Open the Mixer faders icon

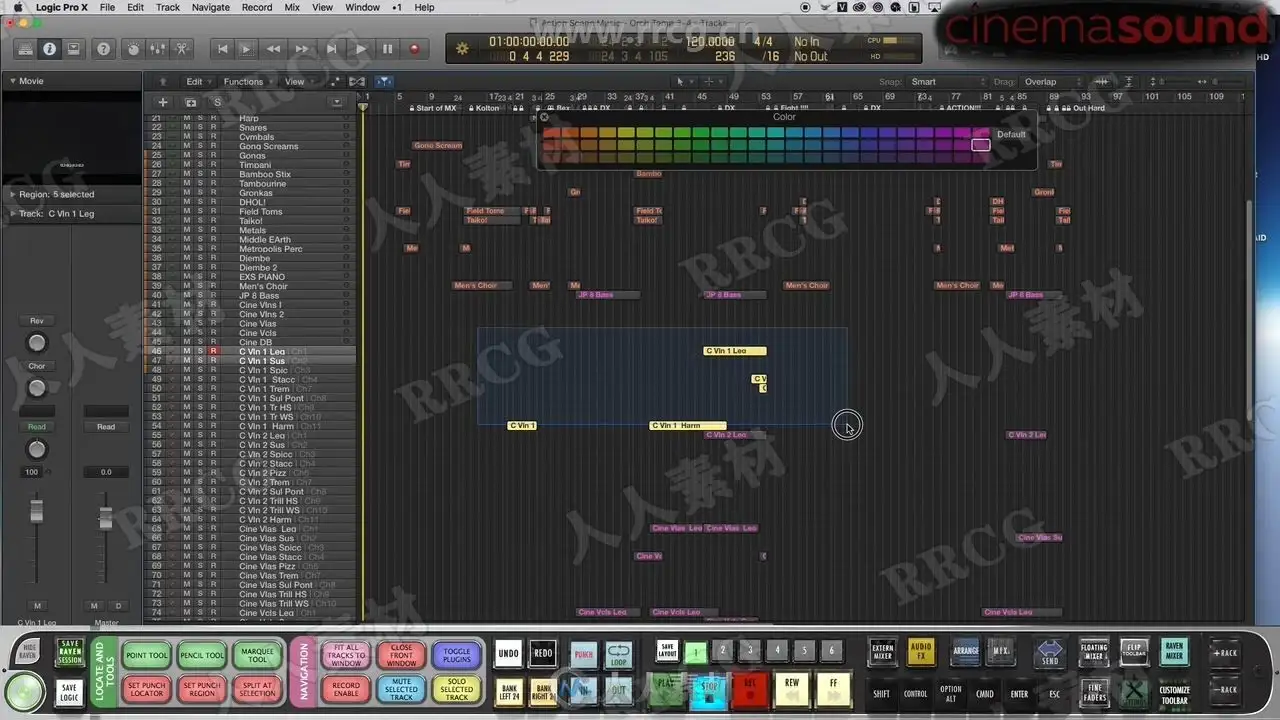(x=157, y=49)
